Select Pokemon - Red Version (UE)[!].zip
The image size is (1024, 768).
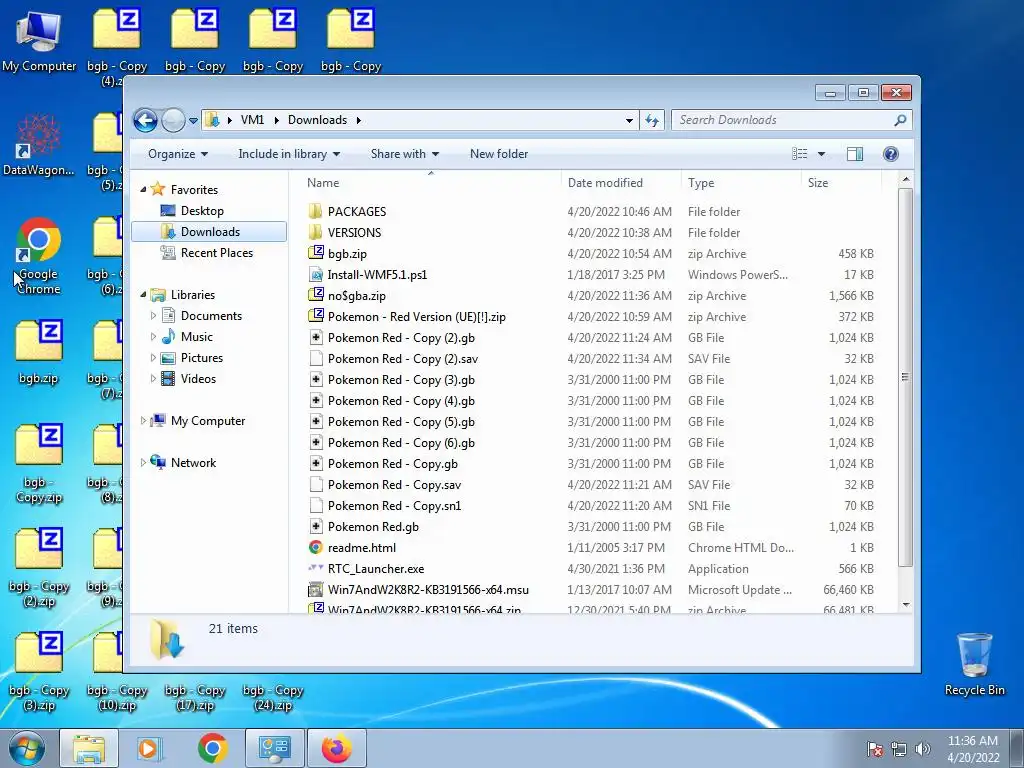click(x=416, y=317)
